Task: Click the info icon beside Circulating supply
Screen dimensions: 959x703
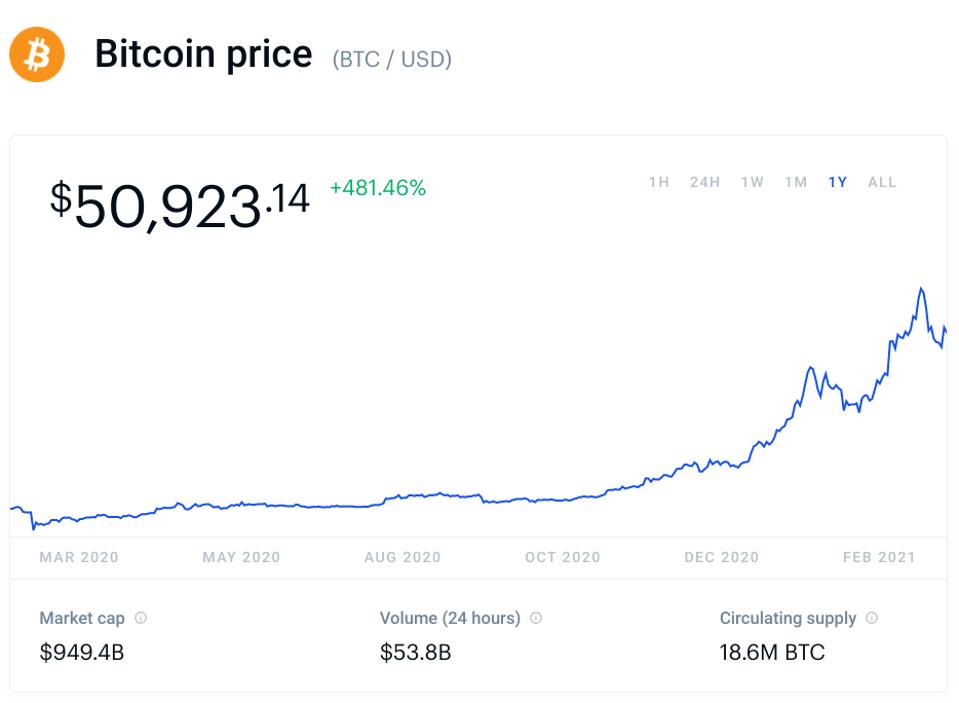Action: click(872, 618)
